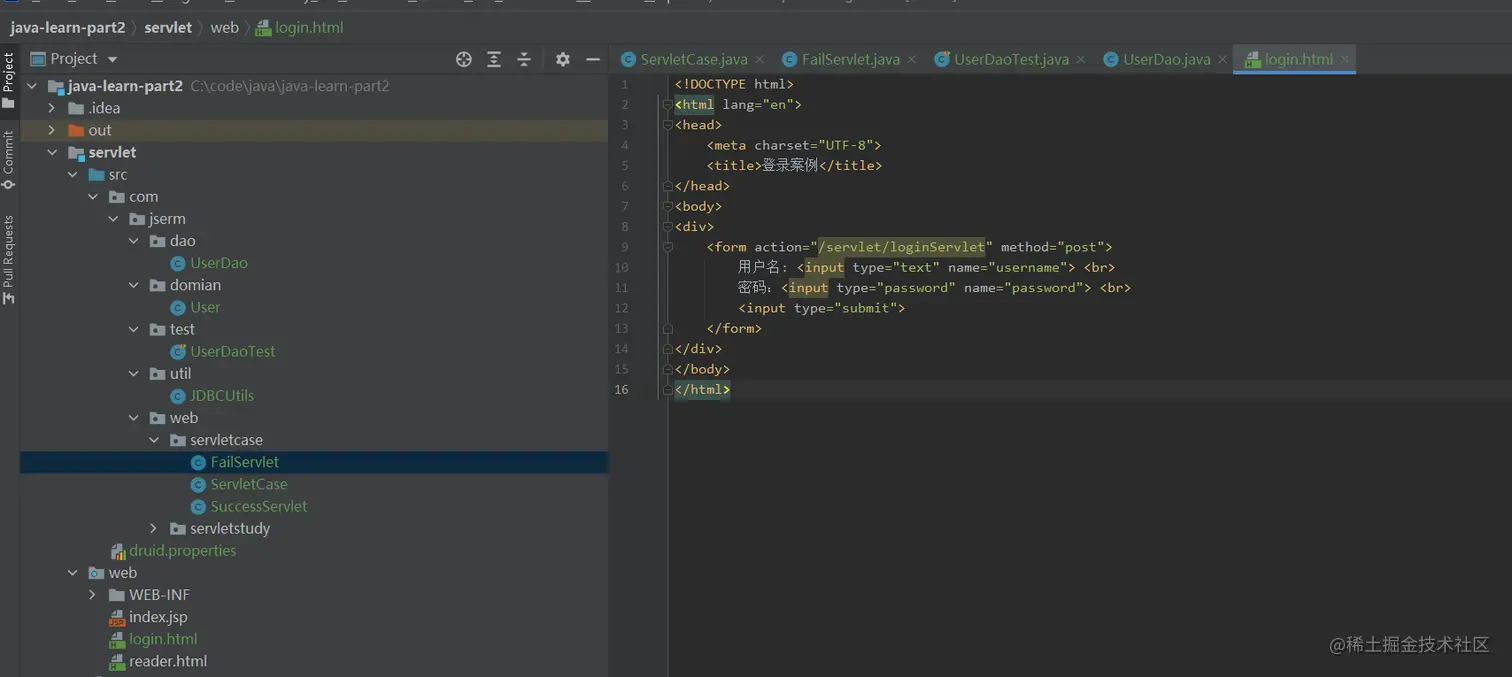This screenshot has width=1512, height=677.
Task: Click the Collapse All icon in Project panel
Action: [x=524, y=59]
